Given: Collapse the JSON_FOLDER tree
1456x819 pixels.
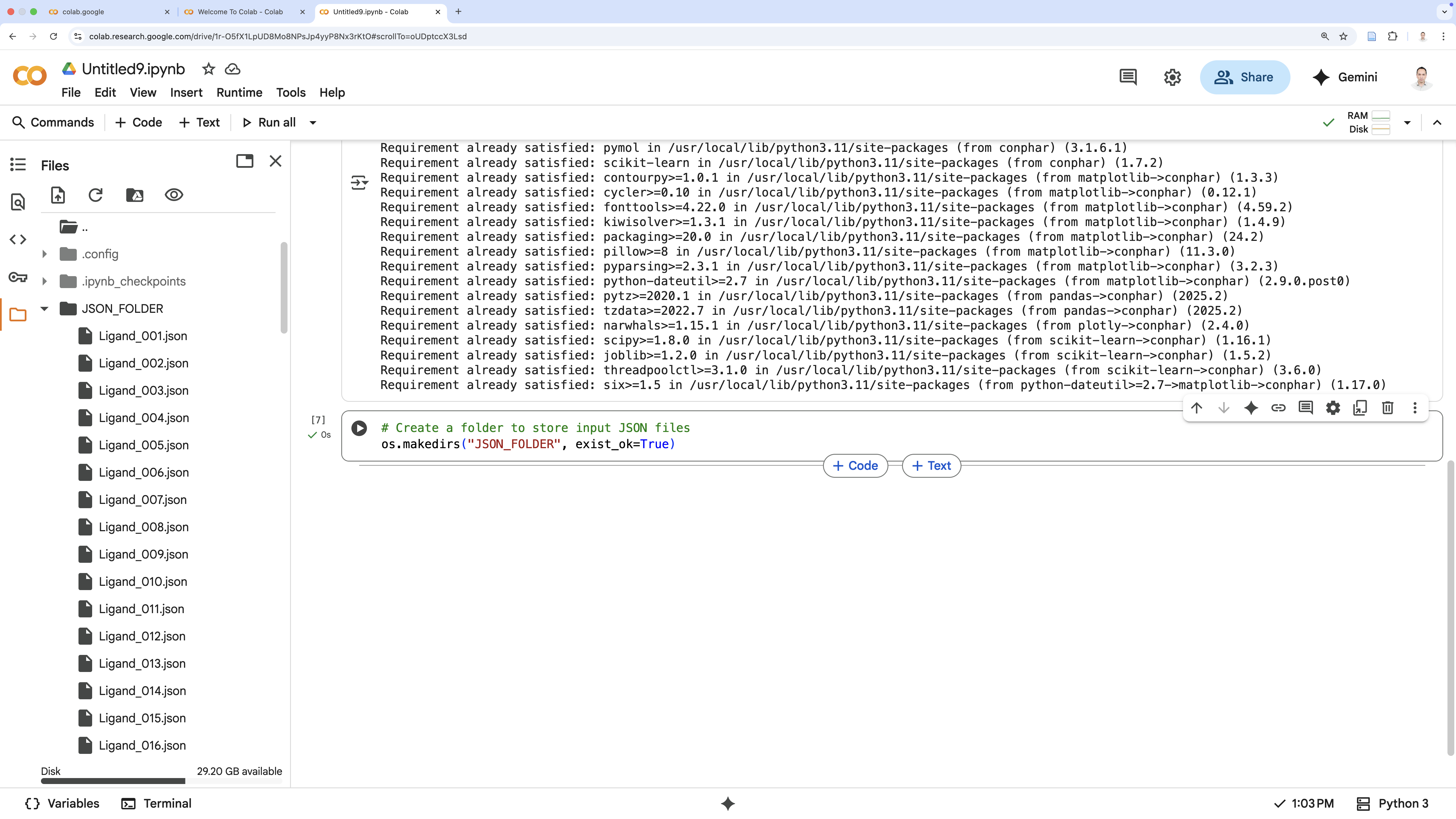Looking at the screenshot, I should tap(45, 309).
